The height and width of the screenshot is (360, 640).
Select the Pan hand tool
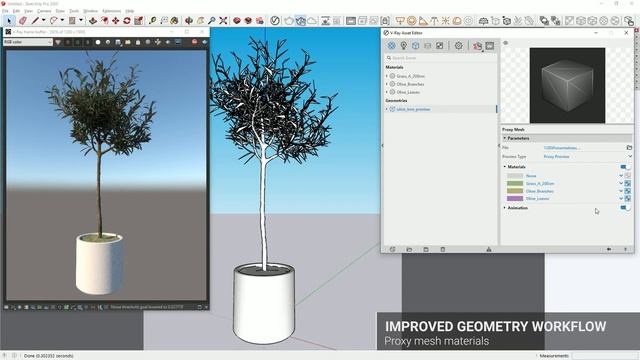200,20
